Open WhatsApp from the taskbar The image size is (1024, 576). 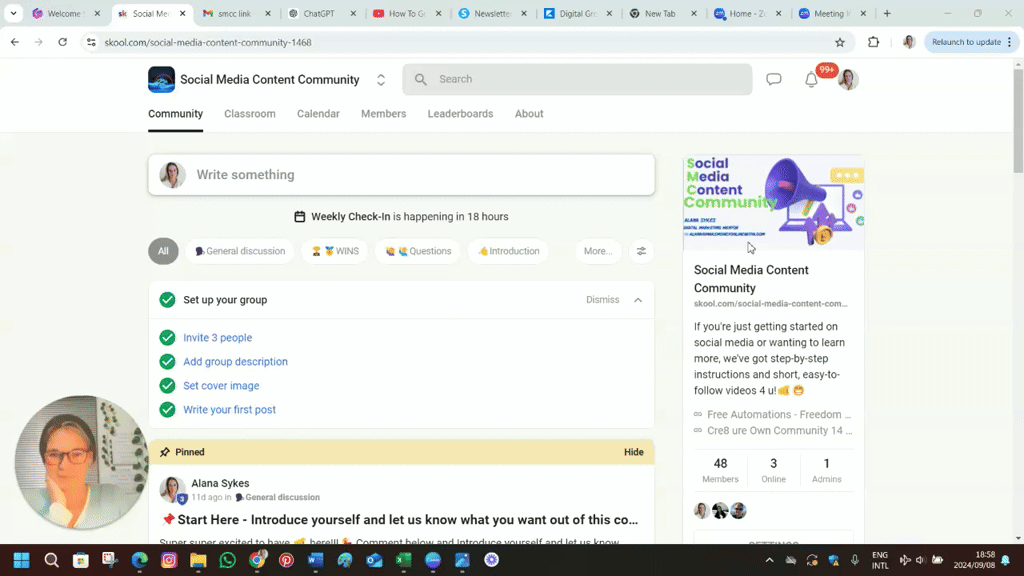228,560
